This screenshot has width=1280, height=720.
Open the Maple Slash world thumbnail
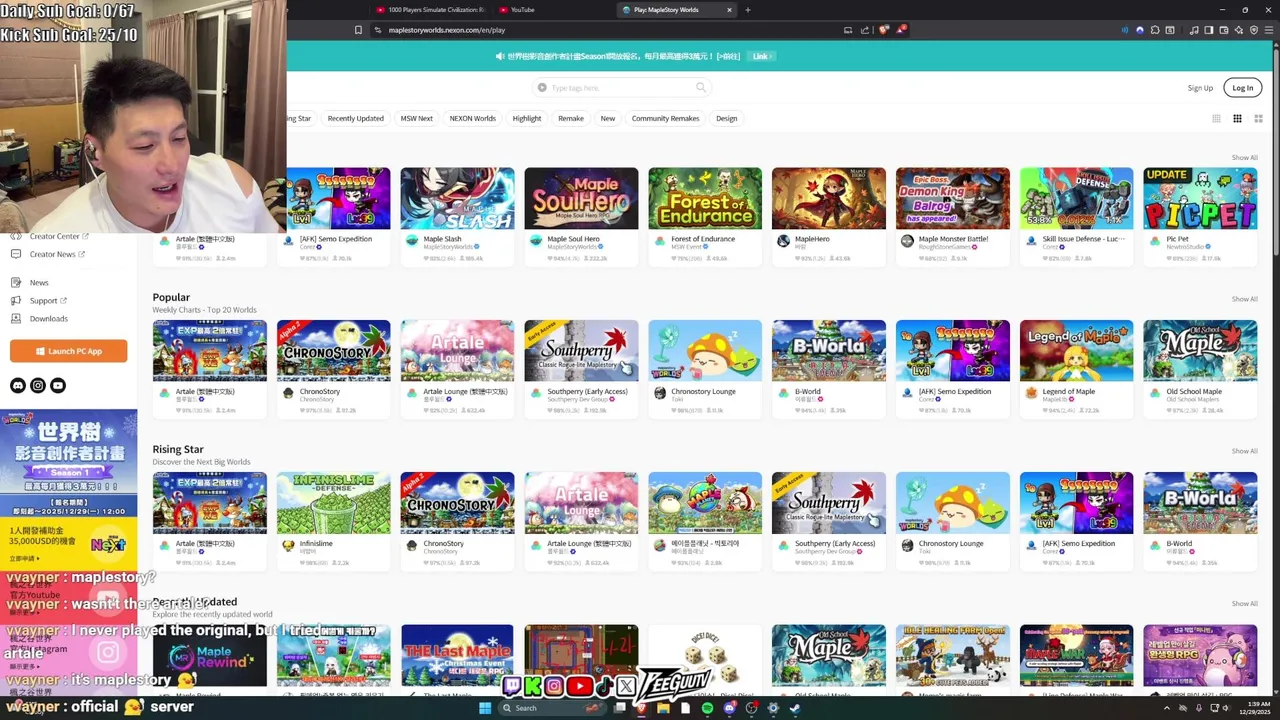(x=457, y=198)
